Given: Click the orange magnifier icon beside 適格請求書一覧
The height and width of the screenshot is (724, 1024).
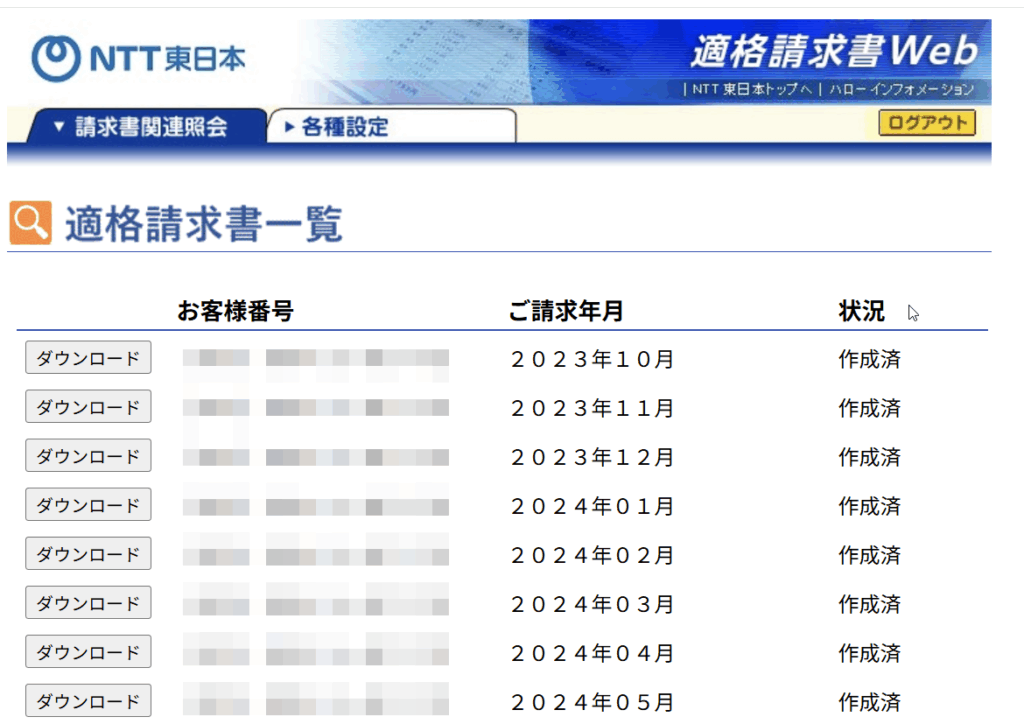Looking at the screenshot, I should click(30, 223).
